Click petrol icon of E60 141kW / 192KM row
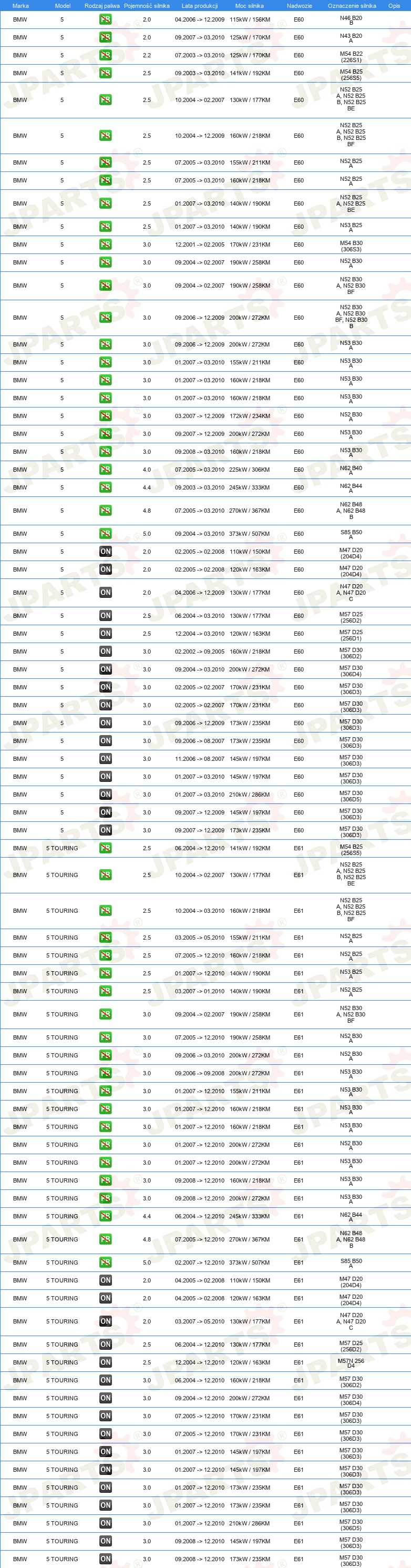Image resolution: width=411 pixels, height=1568 pixels. pyautogui.click(x=105, y=73)
